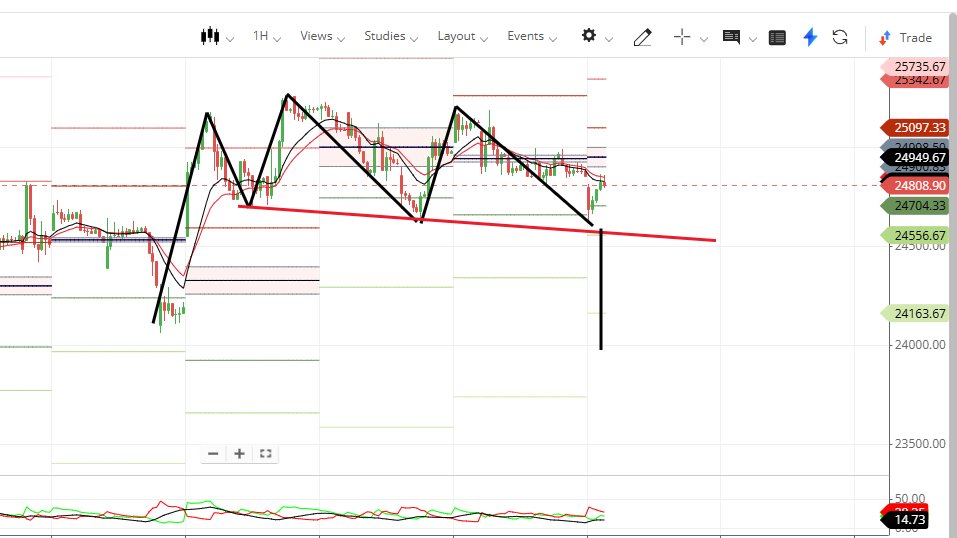Screen dimensions: 957x538
Task: Open the data table view icon
Action: (x=777, y=37)
